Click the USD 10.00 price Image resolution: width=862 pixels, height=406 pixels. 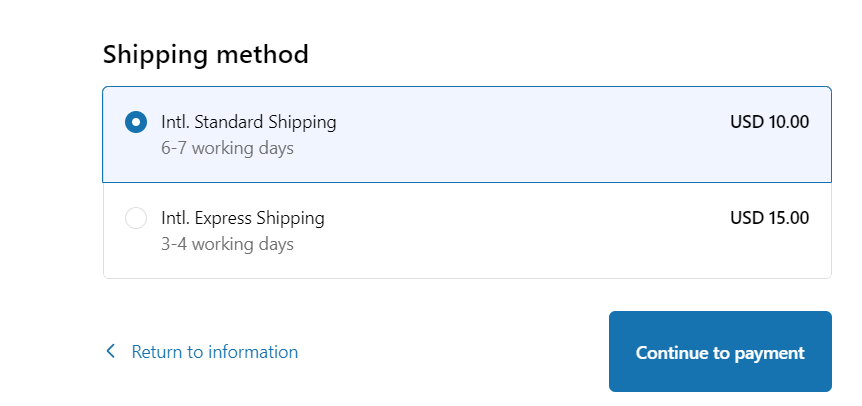click(x=769, y=122)
